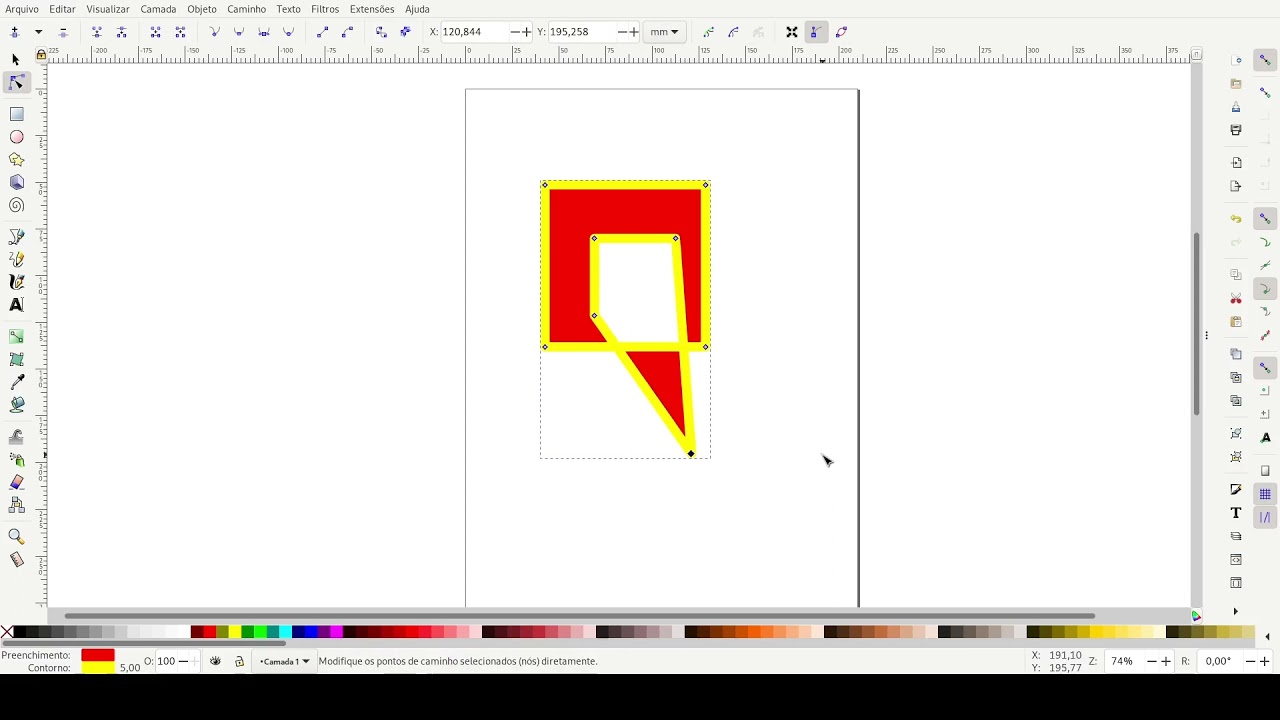Select the Spray tool
The image size is (1280, 720).
[x=16, y=460]
